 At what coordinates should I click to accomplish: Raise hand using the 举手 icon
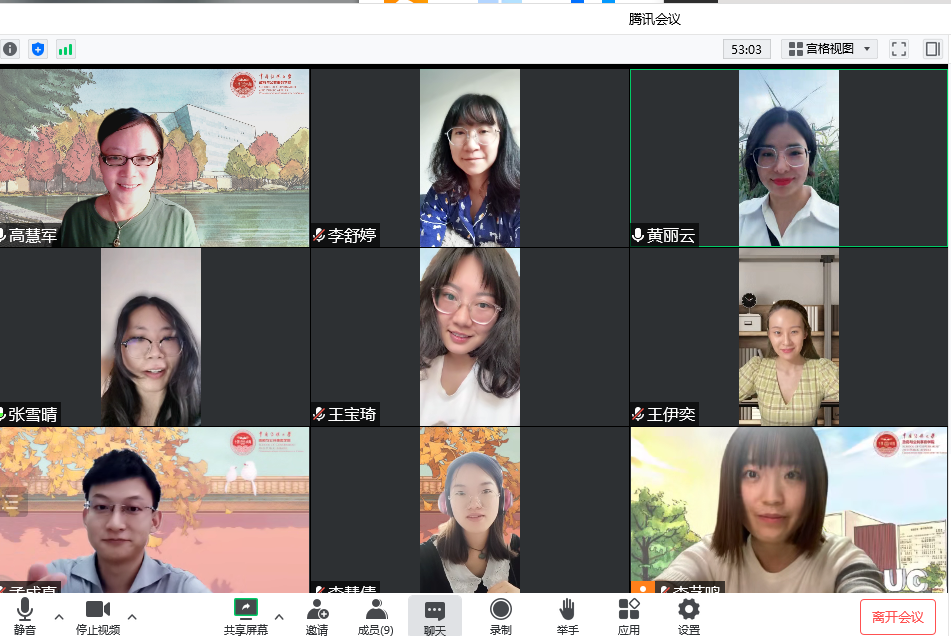pos(567,614)
